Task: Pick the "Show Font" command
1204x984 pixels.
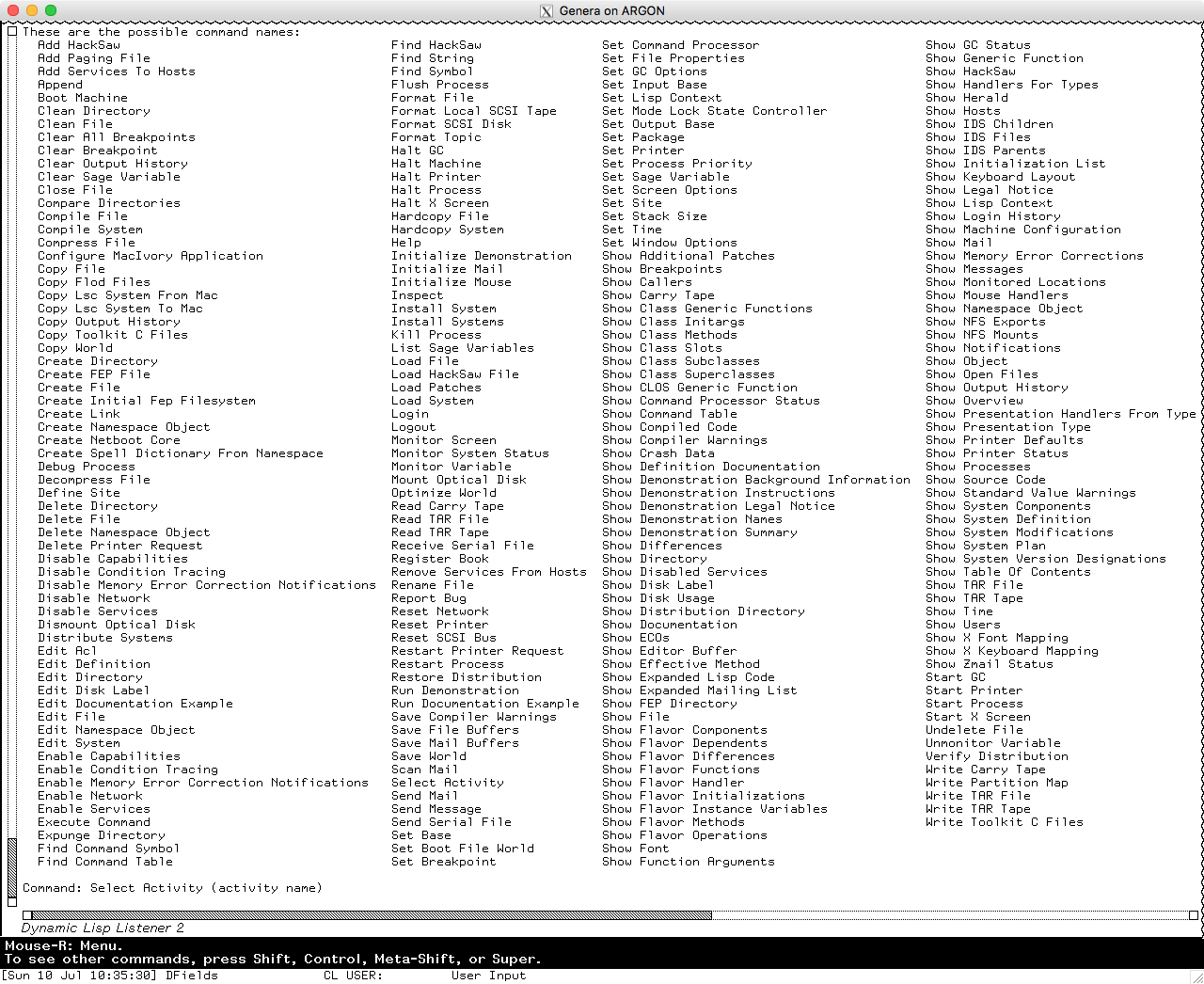Action: (x=635, y=848)
